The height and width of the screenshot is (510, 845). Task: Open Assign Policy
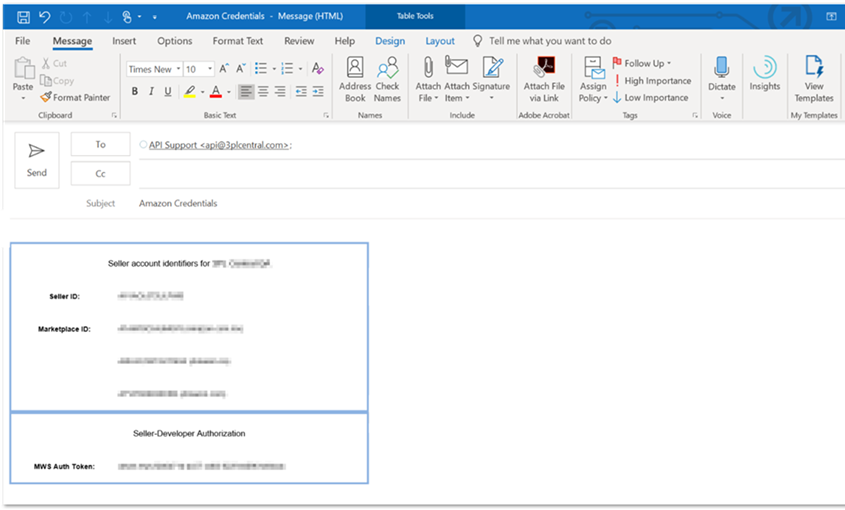[593, 80]
